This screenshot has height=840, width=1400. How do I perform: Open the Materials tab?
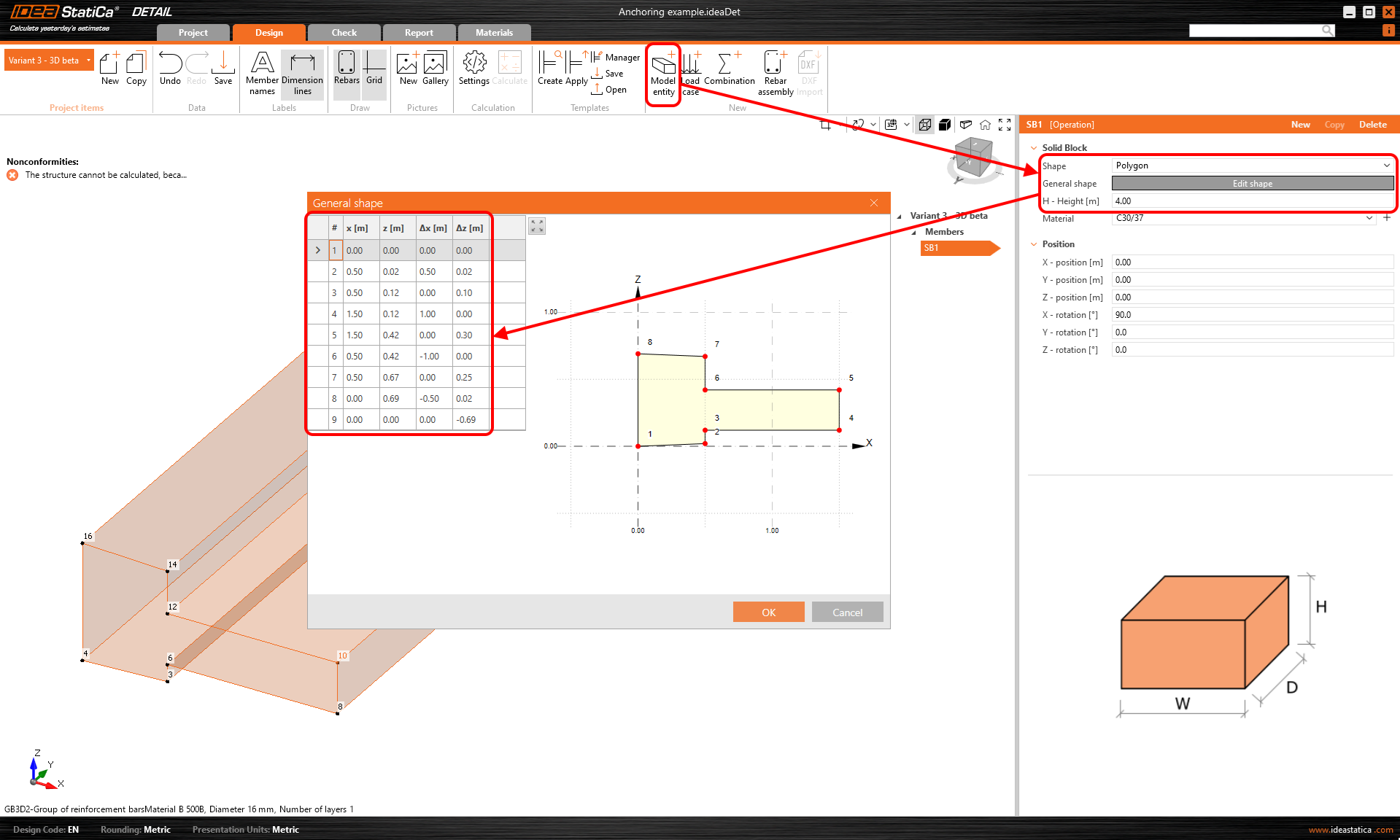tap(494, 33)
